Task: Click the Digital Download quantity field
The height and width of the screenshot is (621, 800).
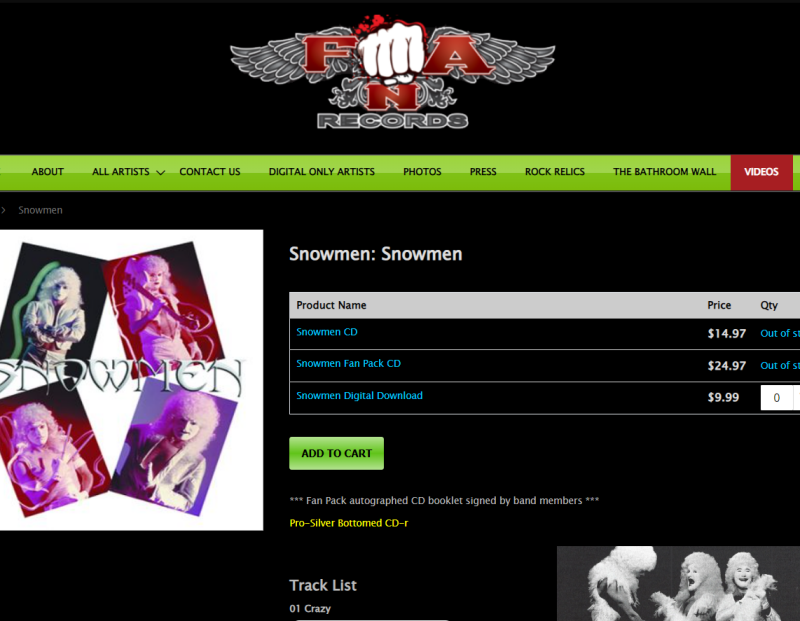Action: click(777, 398)
